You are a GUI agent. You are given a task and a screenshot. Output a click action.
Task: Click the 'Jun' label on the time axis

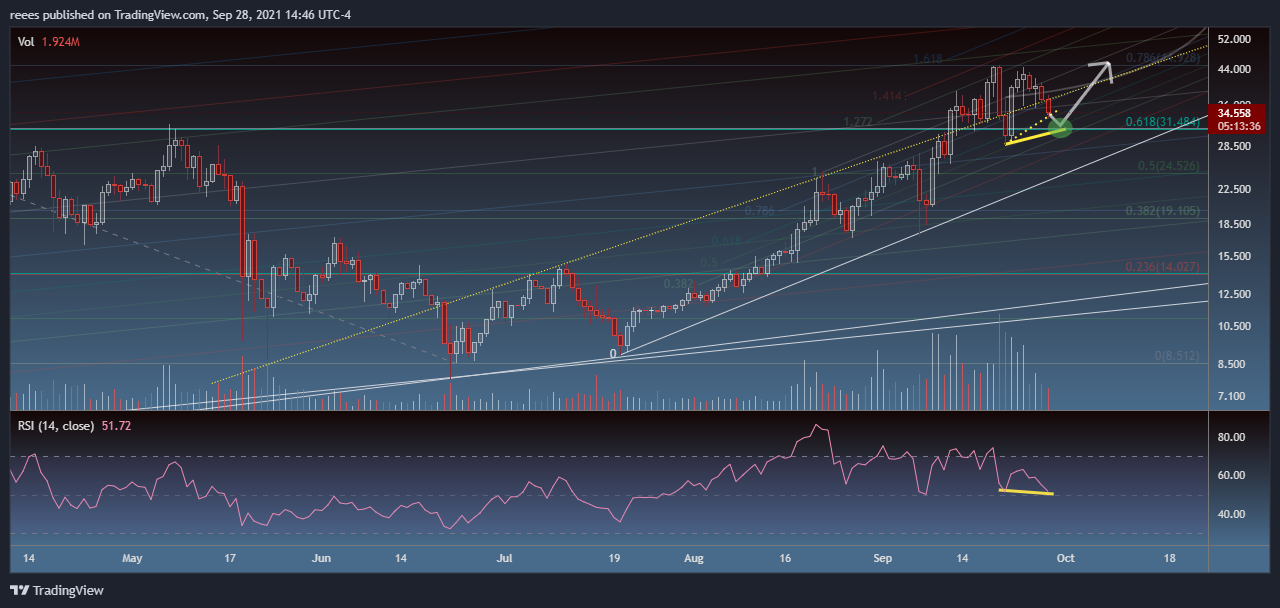coord(322,558)
